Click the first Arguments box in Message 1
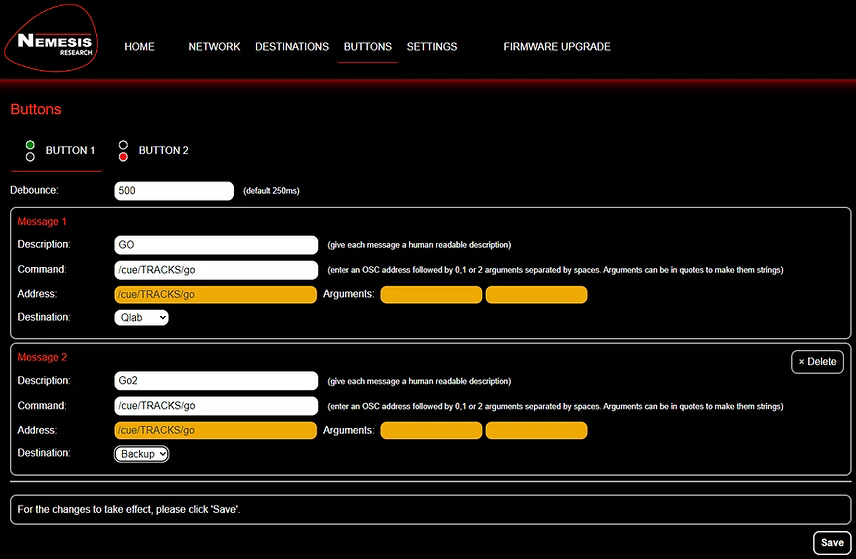The width and height of the screenshot is (856, 559). click(x=431, y=294)
